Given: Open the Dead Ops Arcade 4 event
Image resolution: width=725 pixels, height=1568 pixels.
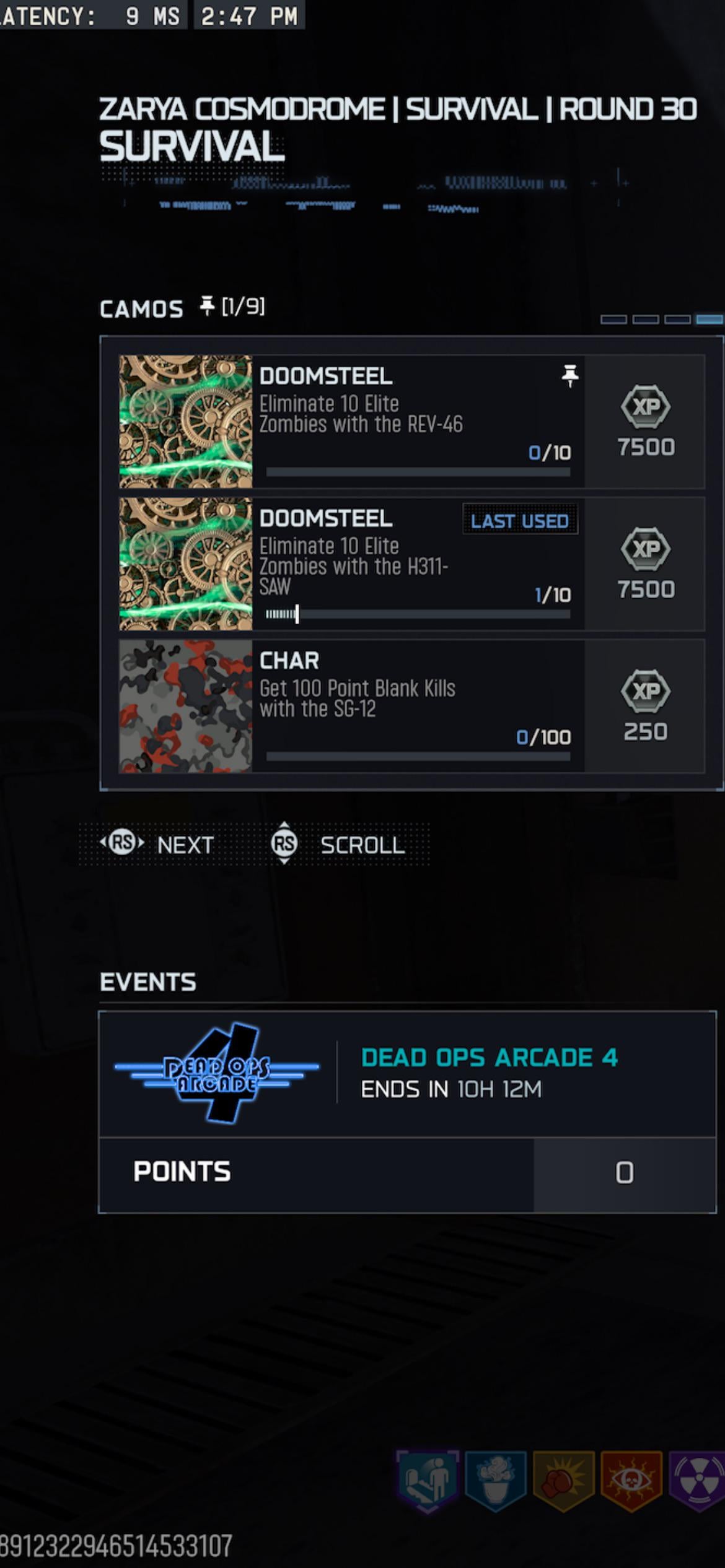Looking at the screenshot, I should tap(408, 1074).
